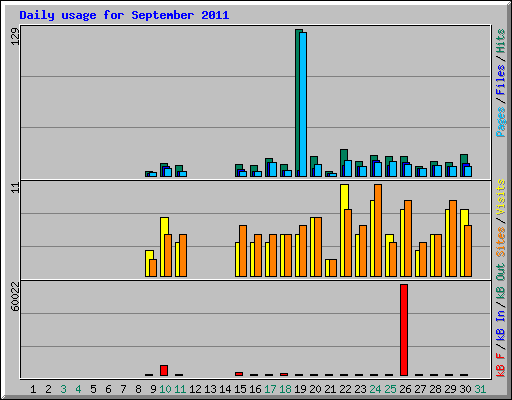Select day label "16" on the x-axis

[255, 389]
